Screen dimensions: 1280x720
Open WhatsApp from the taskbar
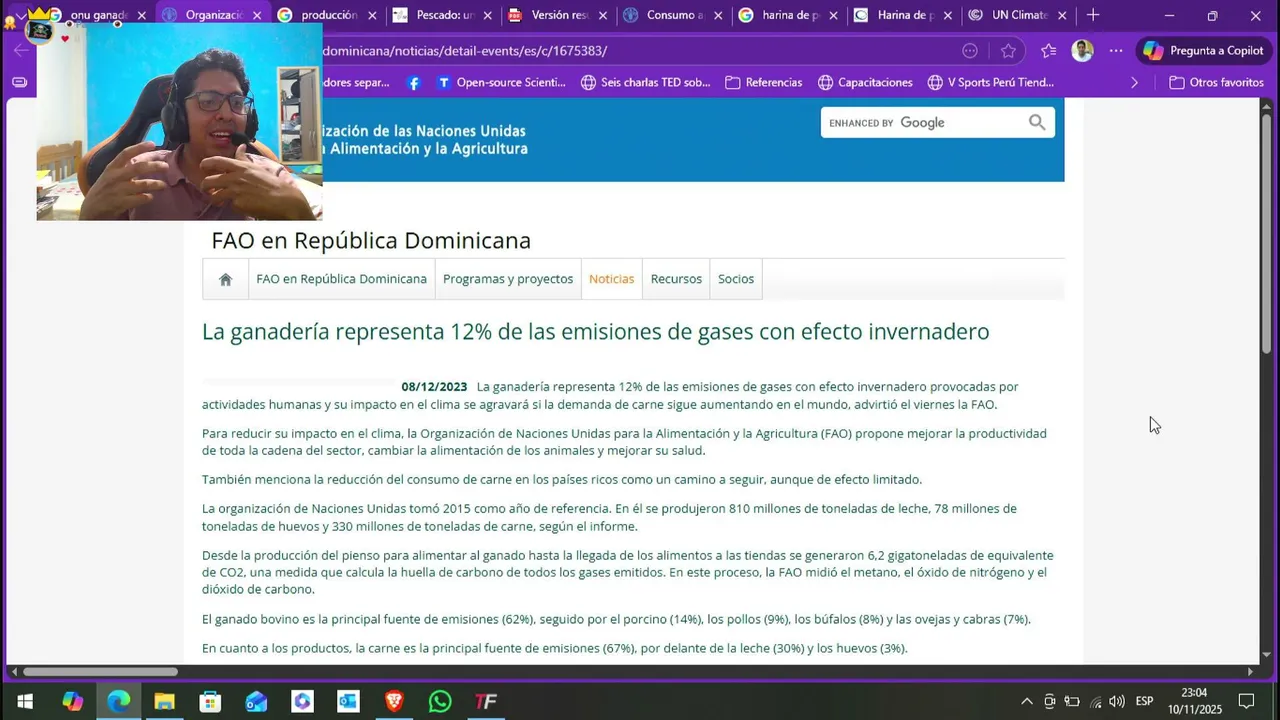(440, 701)
